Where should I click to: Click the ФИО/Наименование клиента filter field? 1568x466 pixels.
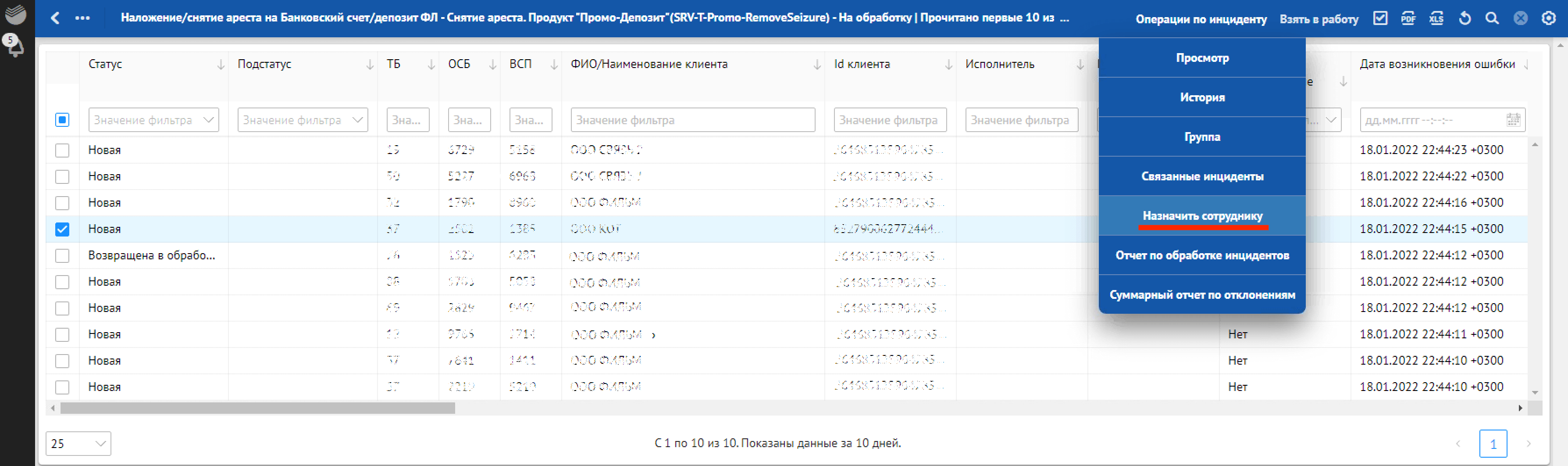692,120
